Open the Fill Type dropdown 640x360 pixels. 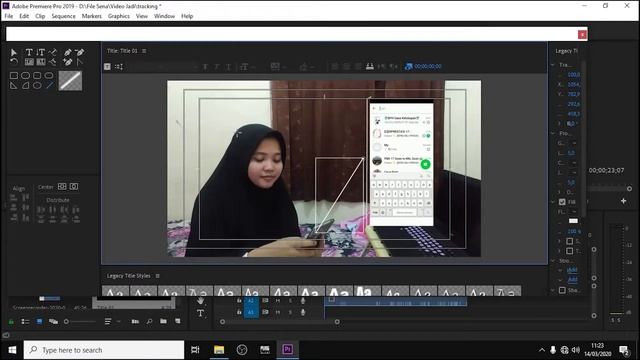573,212
